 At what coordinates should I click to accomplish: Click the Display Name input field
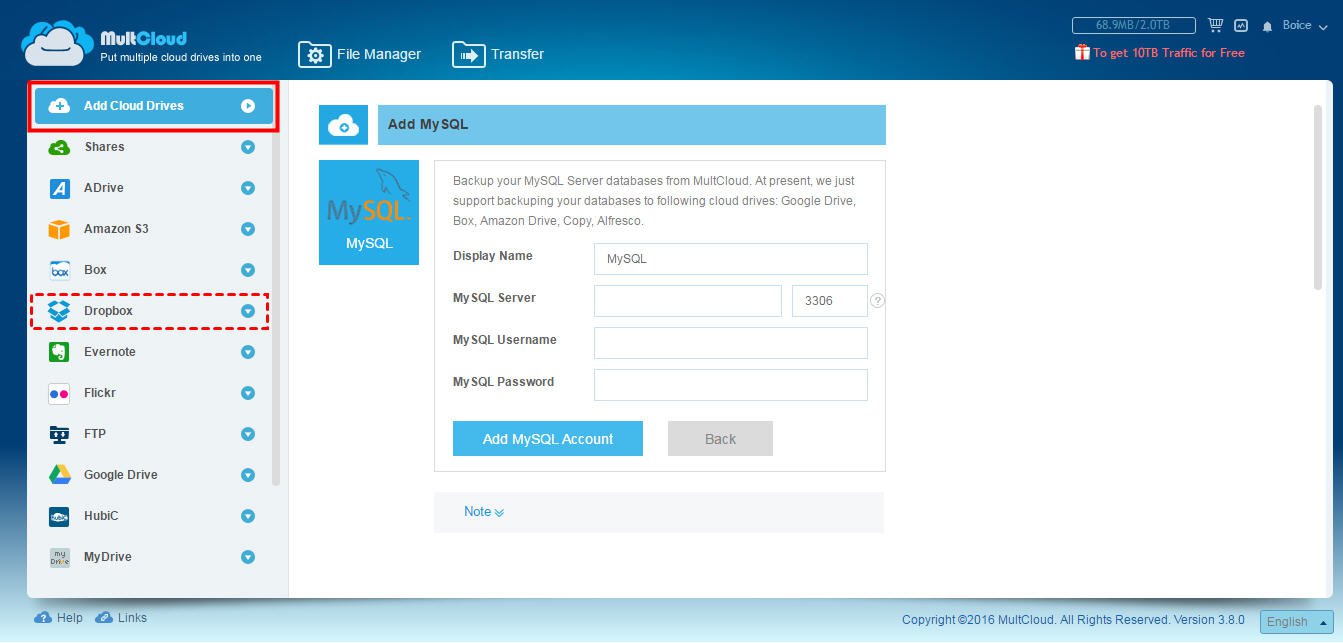click(731, 259)
